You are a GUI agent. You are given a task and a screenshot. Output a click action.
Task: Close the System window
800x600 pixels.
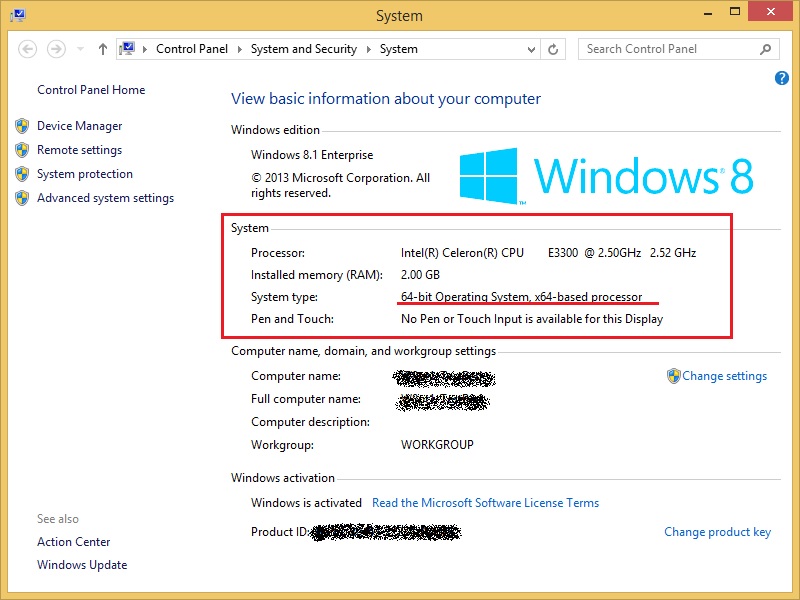pos(770,11)
